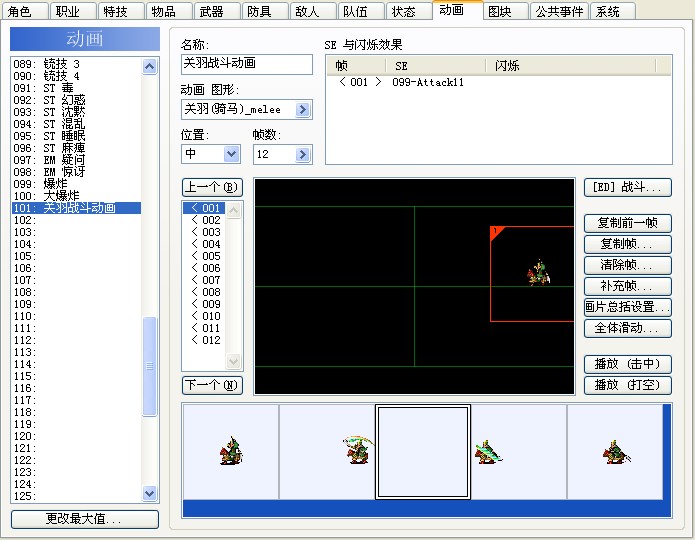
Task: Open the 状态 tab
Action: (408, 11)
